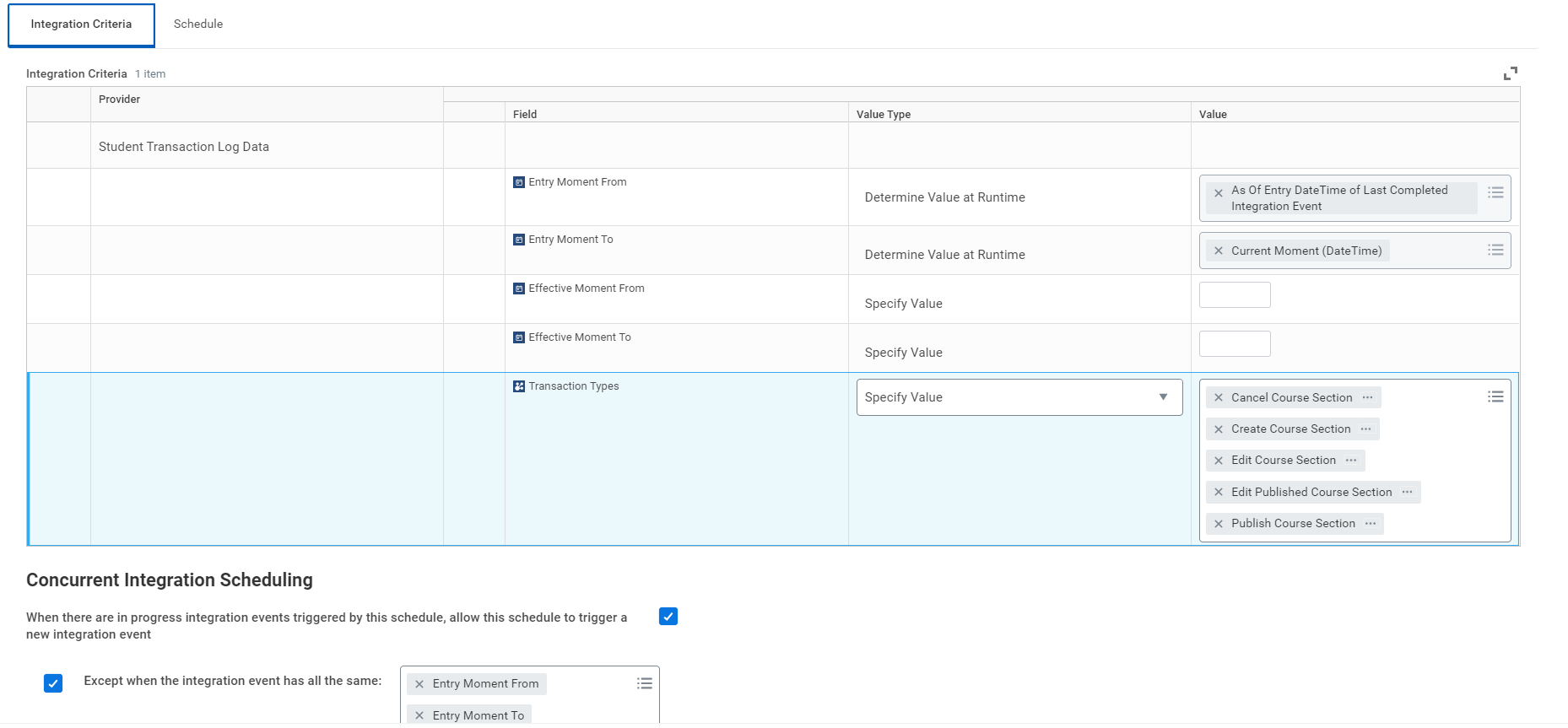Remove the Cancel Course Section value
This screenshot has width=1568, height=728.
click(x=1218, y=398)
